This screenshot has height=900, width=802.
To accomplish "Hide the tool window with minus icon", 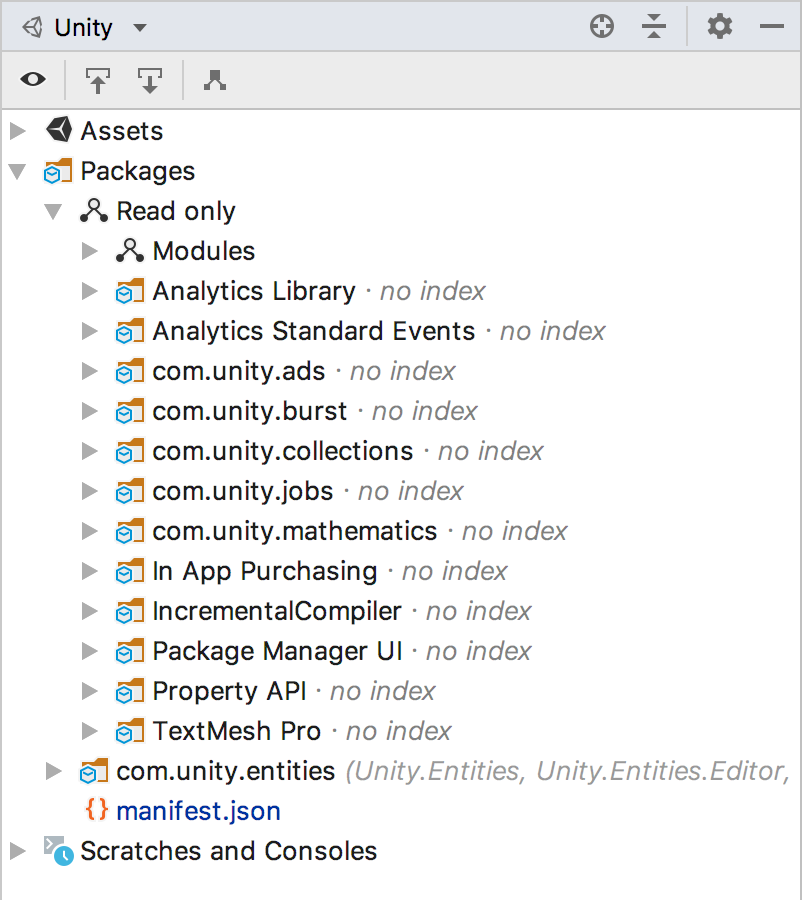I will pyautogui.click(x=772, y=26).
